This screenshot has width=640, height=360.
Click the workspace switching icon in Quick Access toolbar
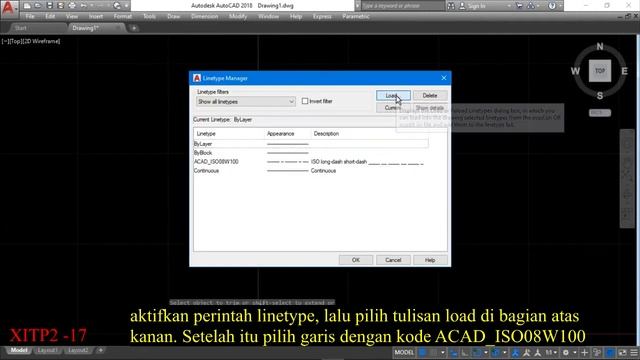pos(117,6)
